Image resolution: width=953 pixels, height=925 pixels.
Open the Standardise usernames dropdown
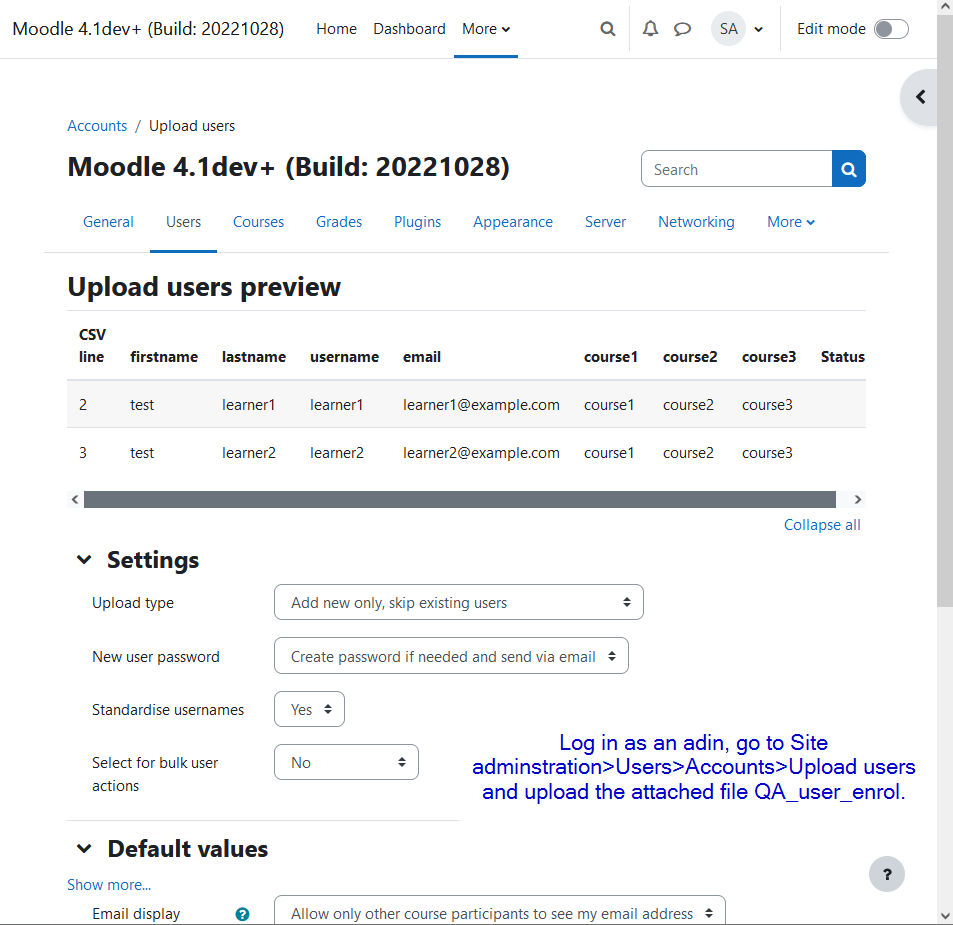coord(309,709)
